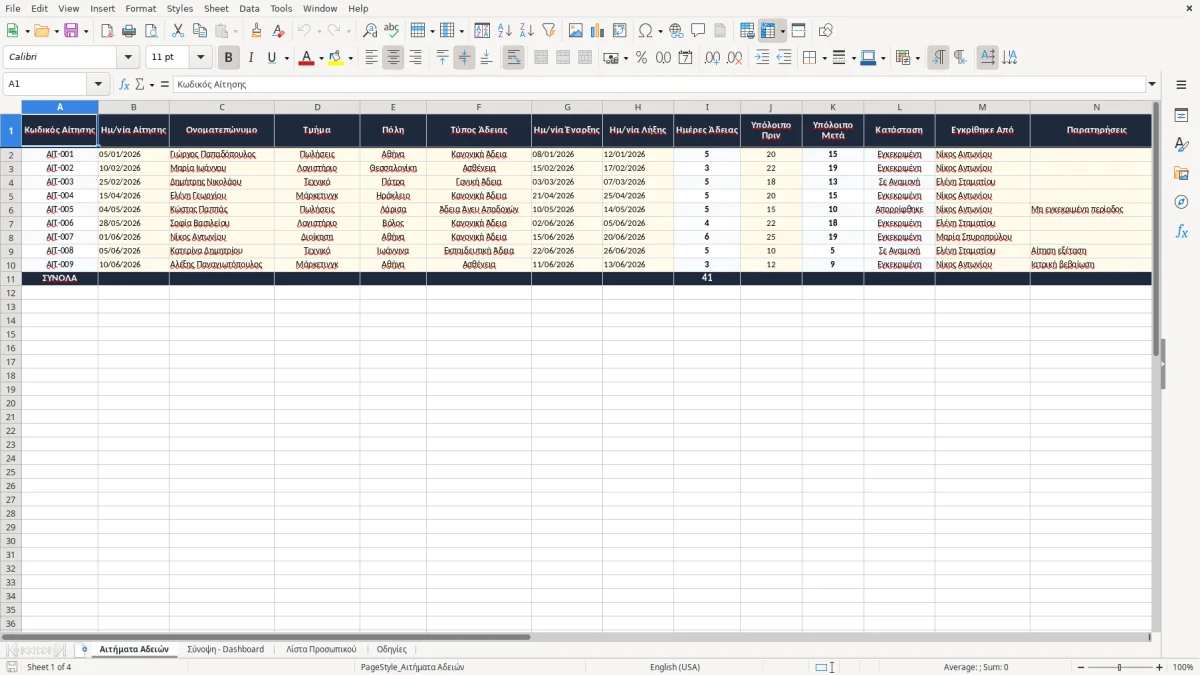Click the Format as Percent icon

[x=641, y=58]
